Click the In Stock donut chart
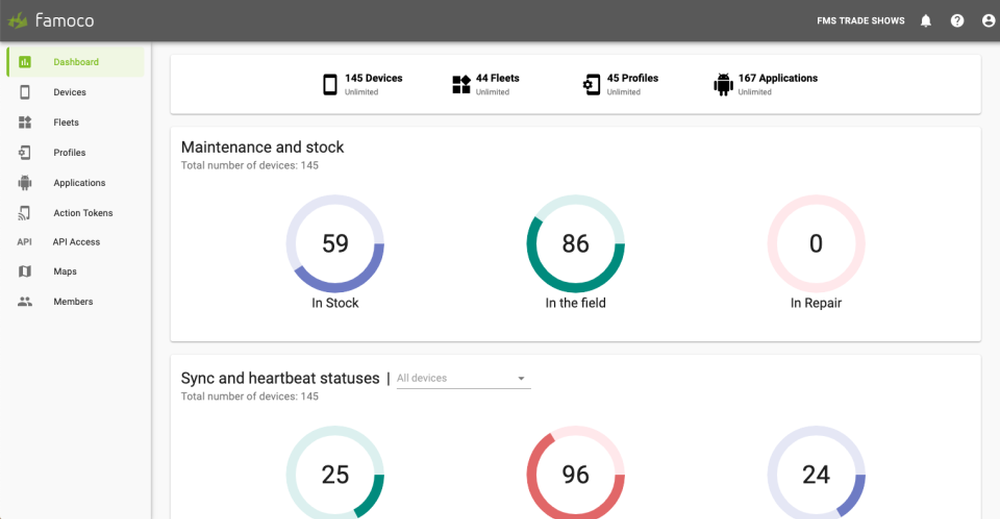This screenshot has height=519, width=1000. coord(335,244)
